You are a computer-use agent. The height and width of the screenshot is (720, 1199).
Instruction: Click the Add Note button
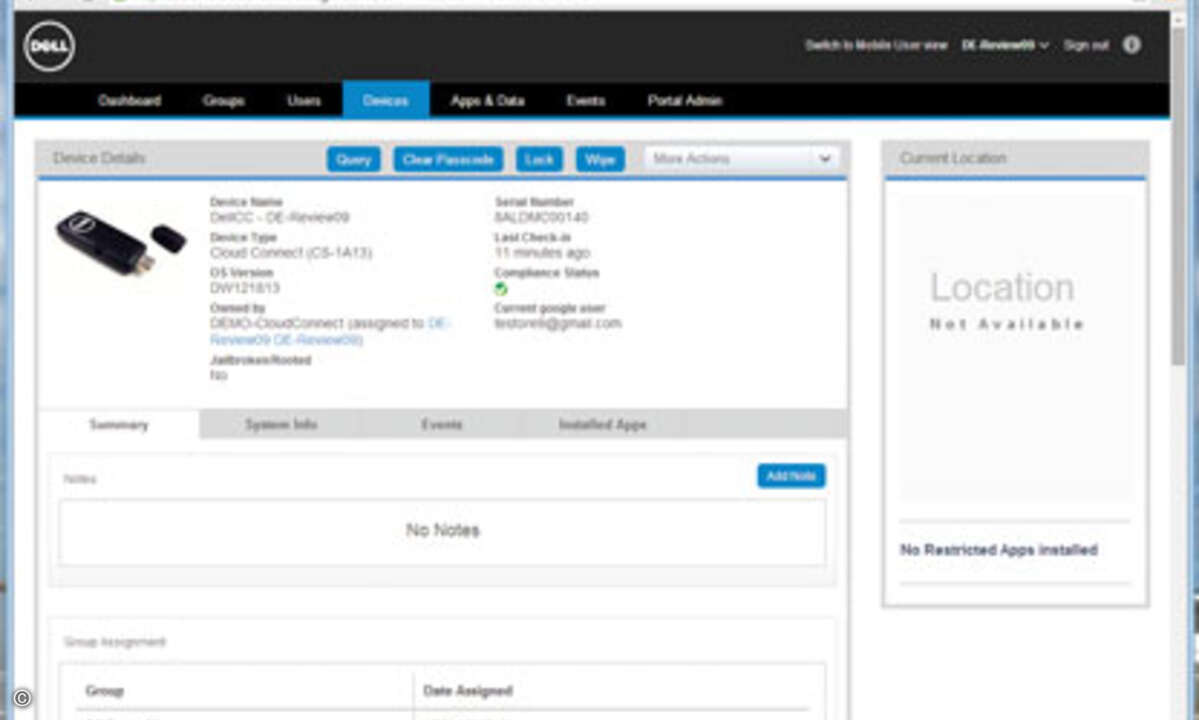point(791,475)
